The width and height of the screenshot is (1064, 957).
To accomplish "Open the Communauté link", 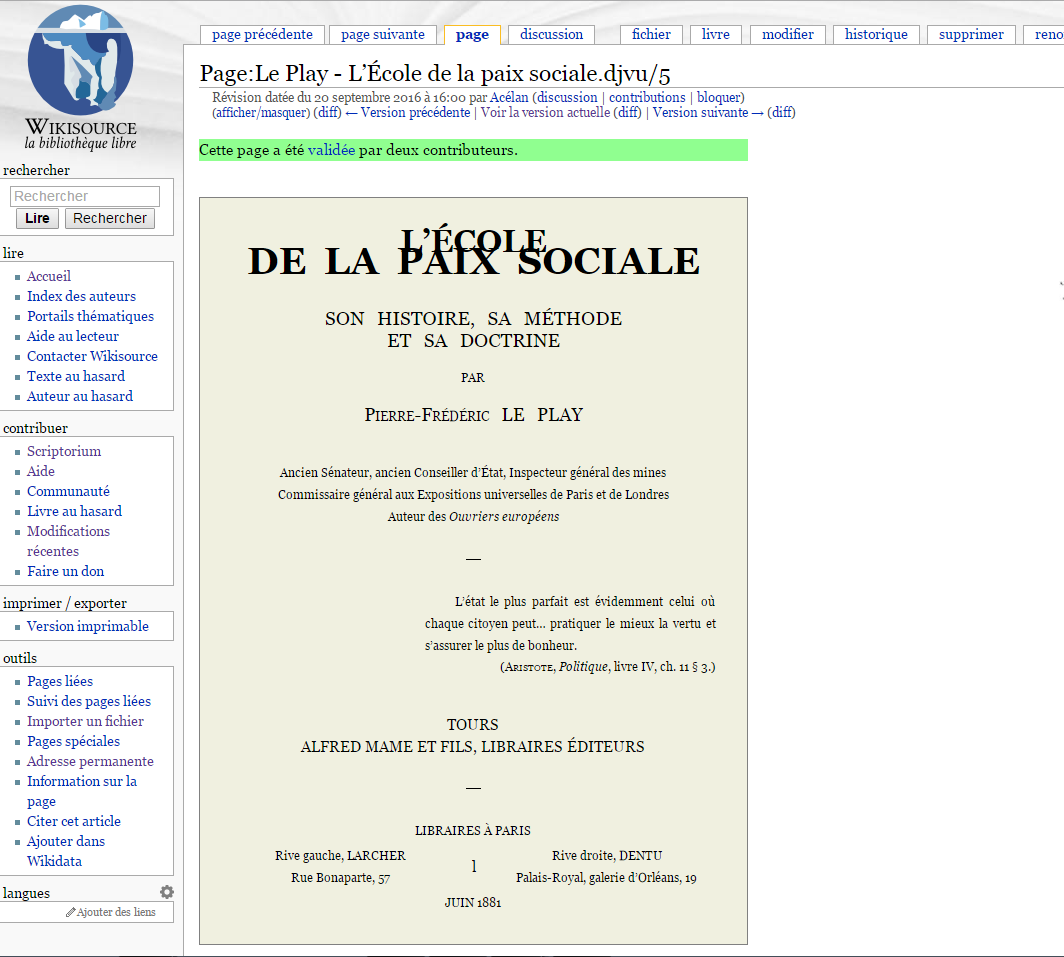I will [68, 491].
